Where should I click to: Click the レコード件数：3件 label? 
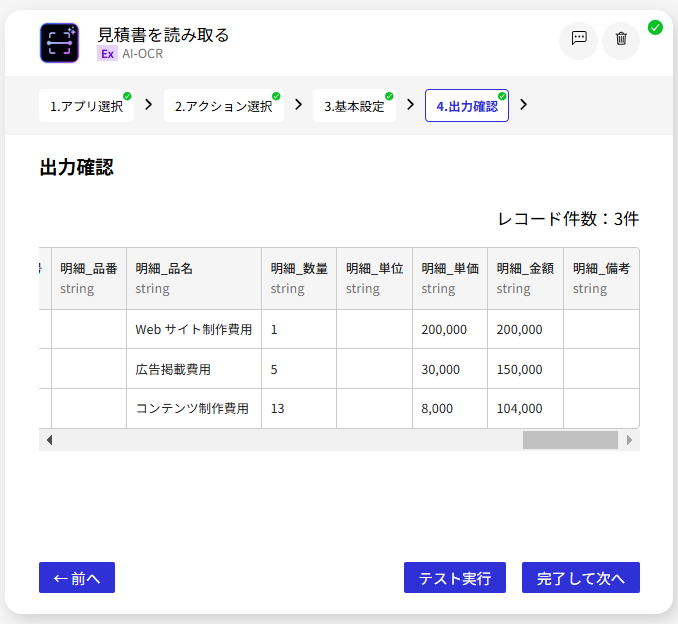pos(568,219)
